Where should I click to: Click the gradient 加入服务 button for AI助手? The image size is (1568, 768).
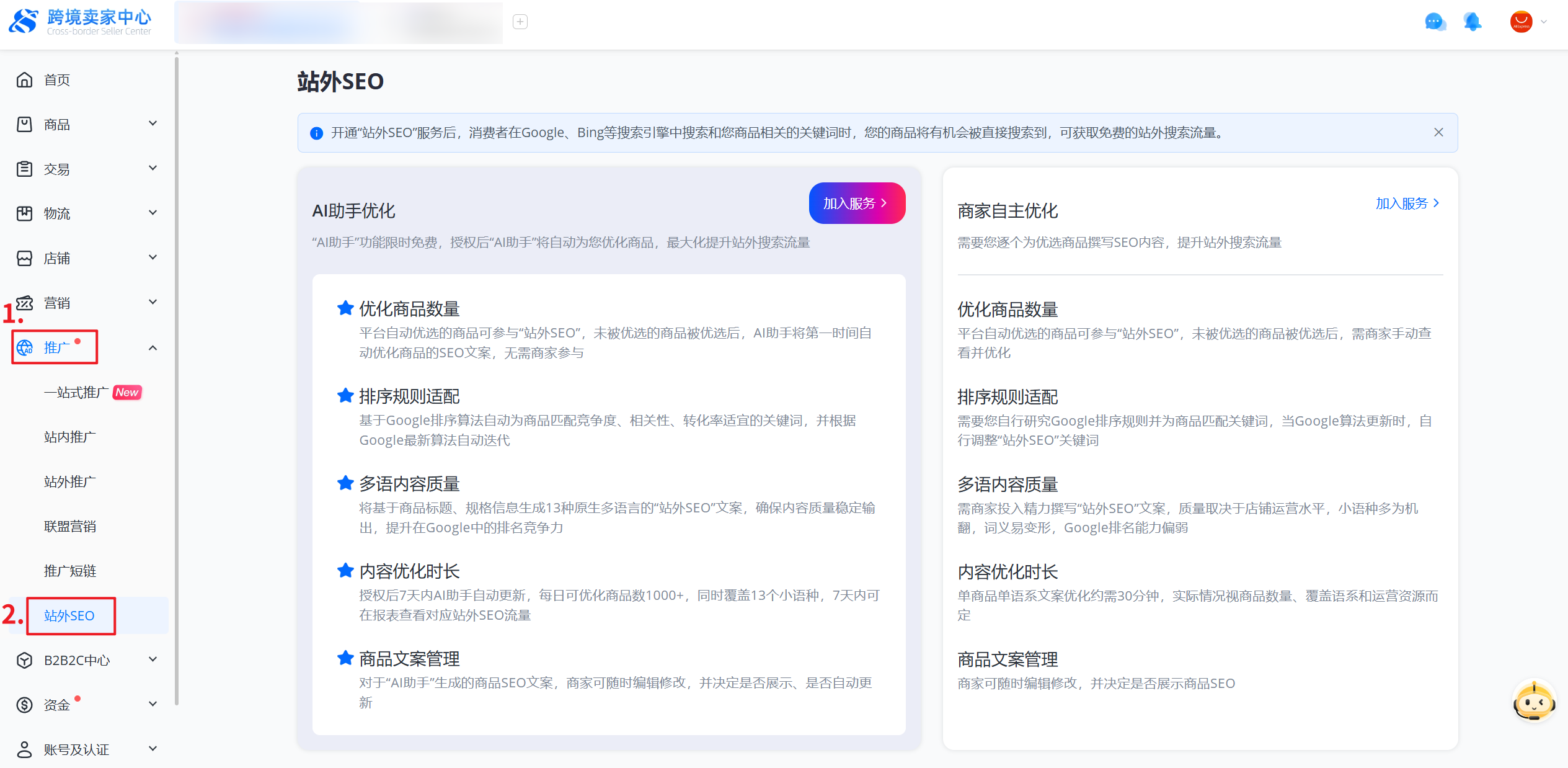click(856, 203)
